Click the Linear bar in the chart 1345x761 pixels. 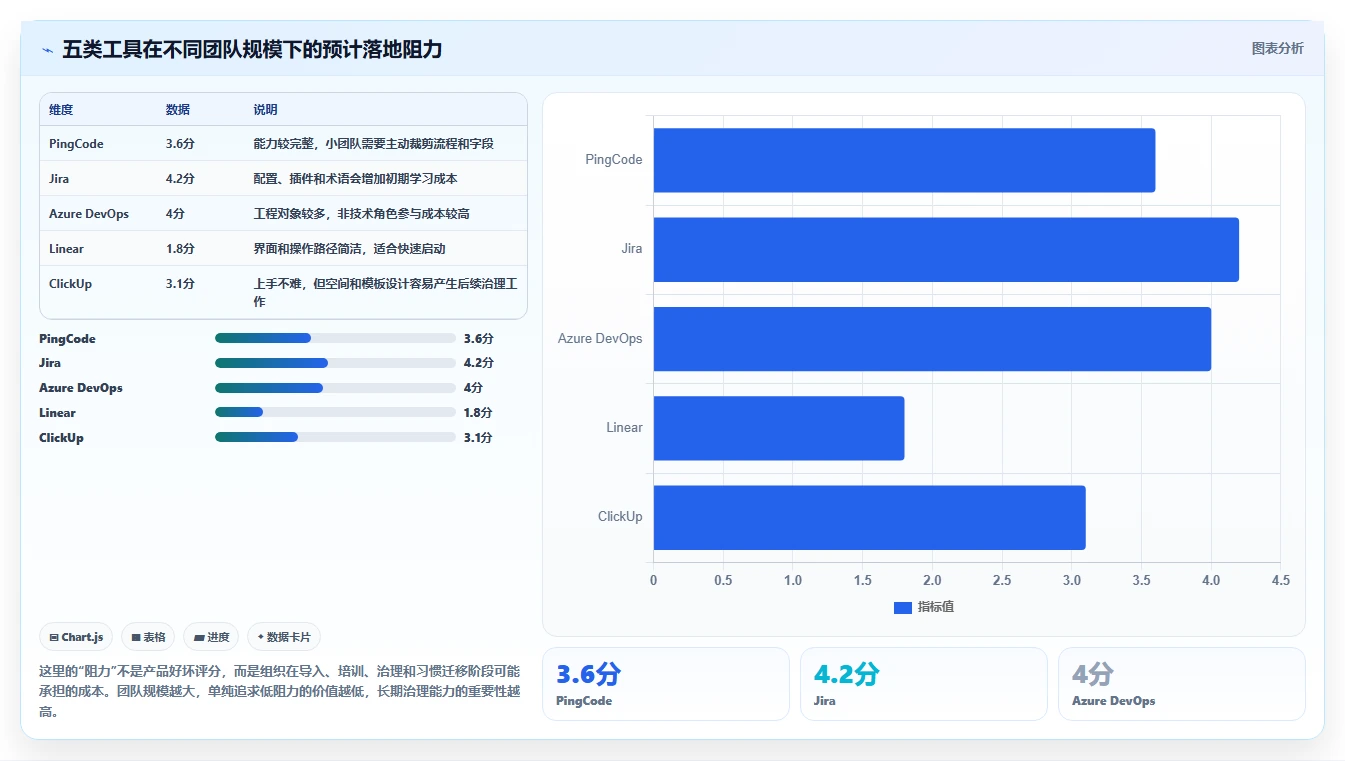[x=779, y=428]
